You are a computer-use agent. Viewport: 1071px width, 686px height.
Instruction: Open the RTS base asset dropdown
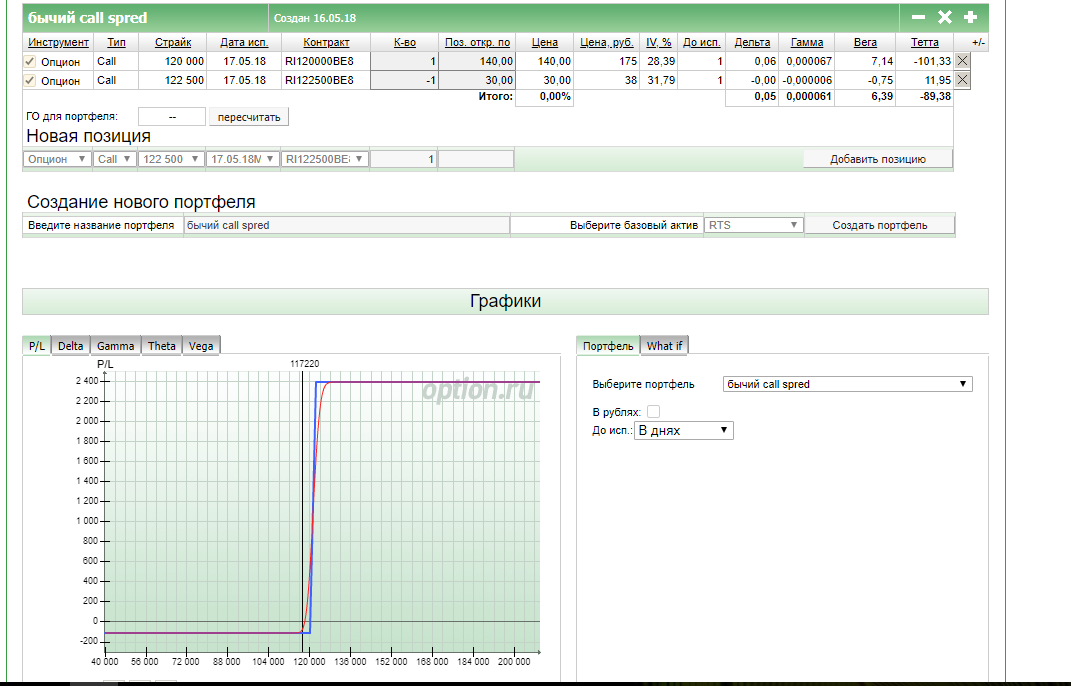pyautogui.click(x=754, y=225)
